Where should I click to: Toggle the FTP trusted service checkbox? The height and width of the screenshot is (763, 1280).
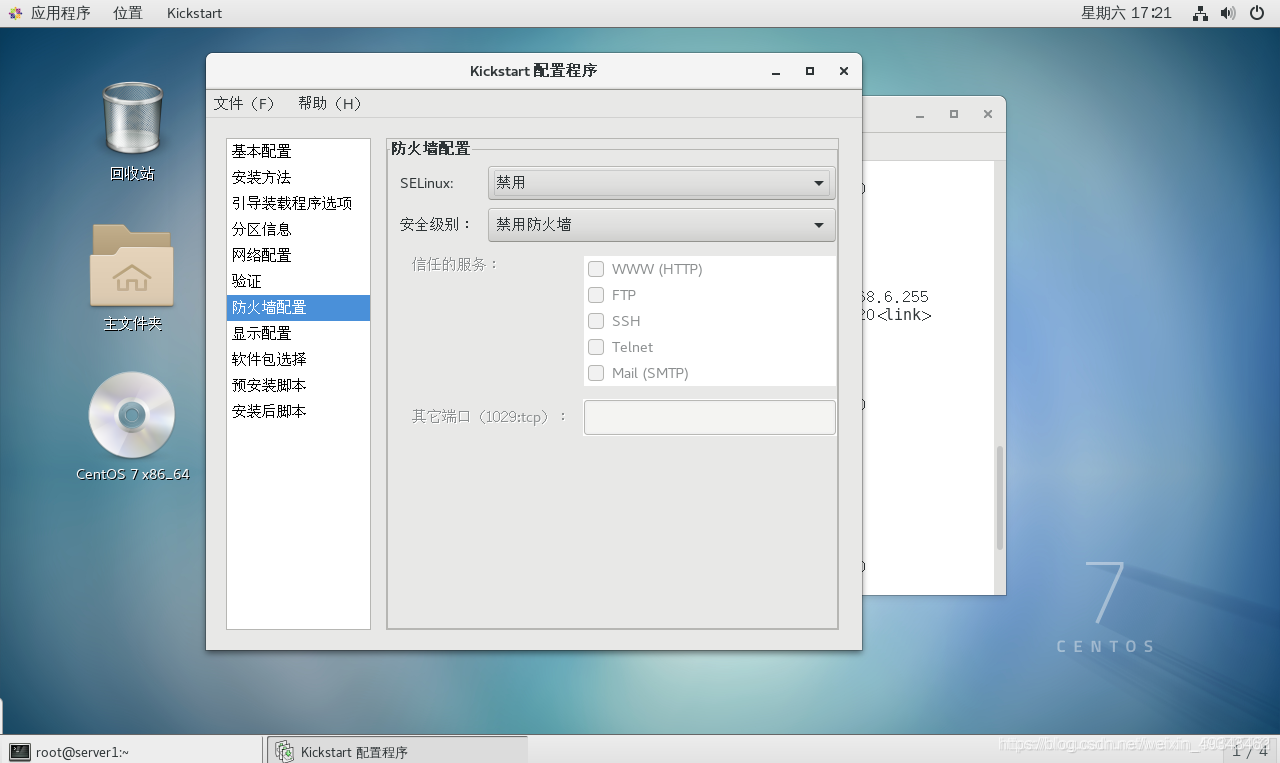pos(596,295)
